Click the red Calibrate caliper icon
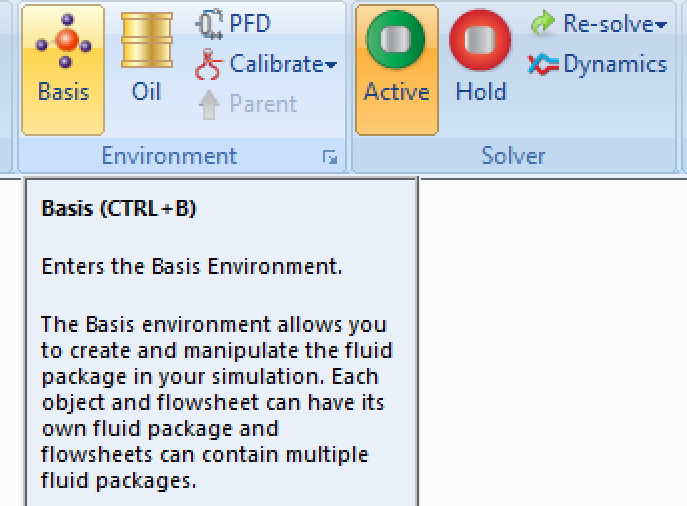 (x=208, y=65)
